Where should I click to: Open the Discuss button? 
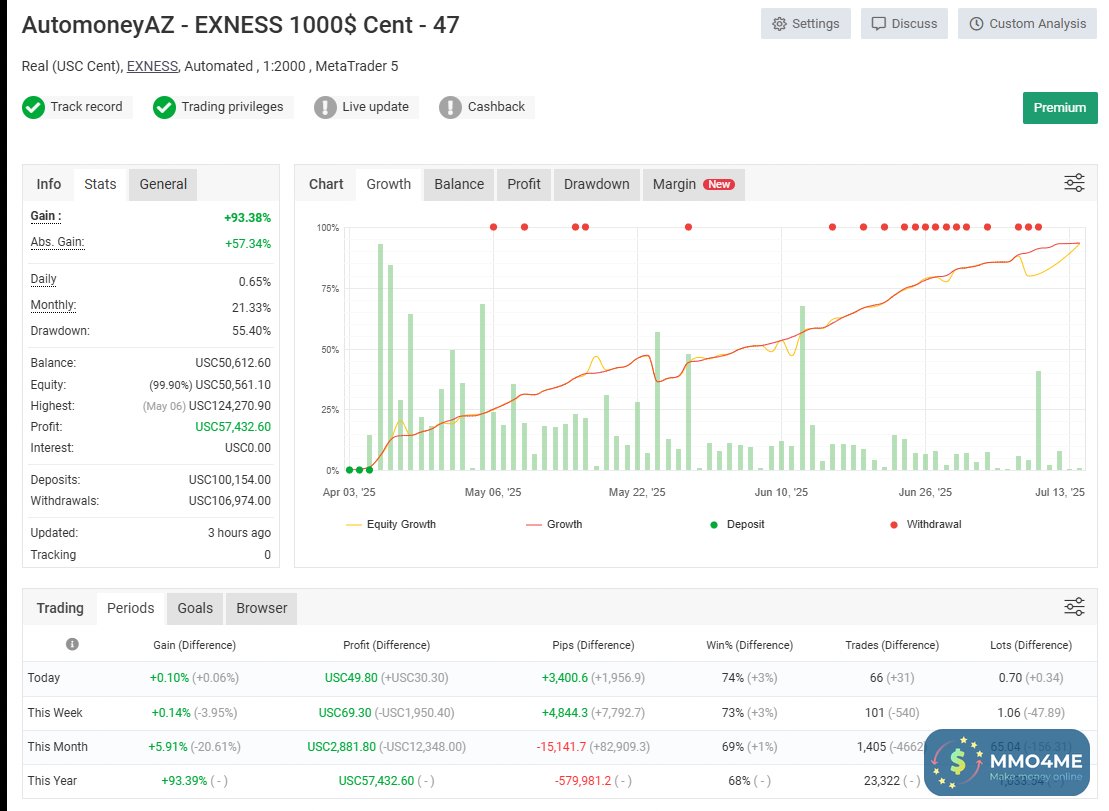pos(904,24)
